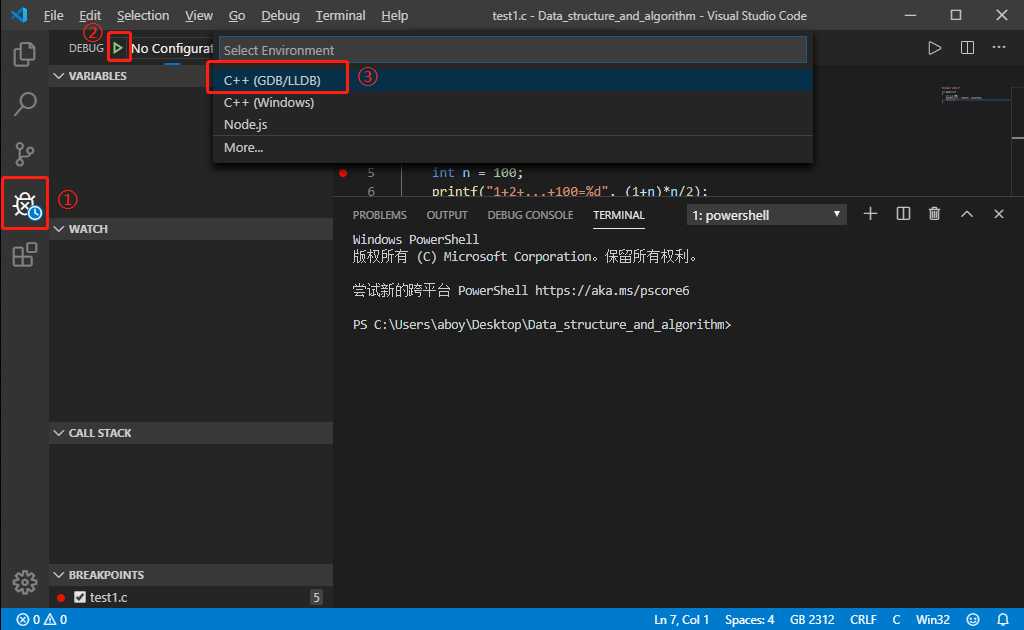Start debugging with green play arrow
Image resolution: width=1024 pixels, height=630 pixels.
click(x=118, y=48)
